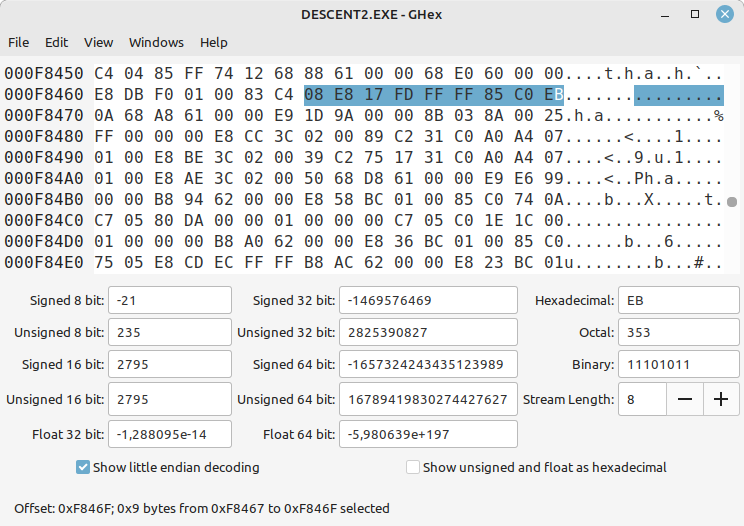Click offset label 000F84C0
This screenshot has width=744, height=526.
44,220
